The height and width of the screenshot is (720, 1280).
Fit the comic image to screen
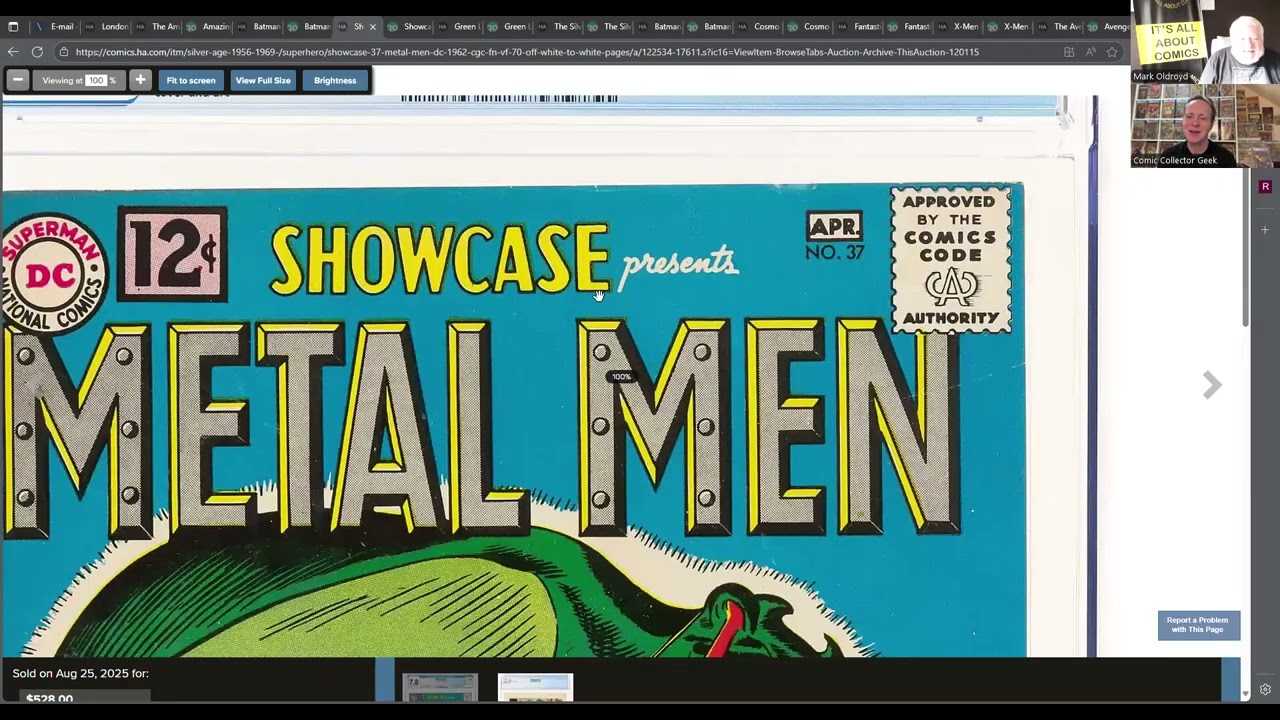tap(191, 80)
